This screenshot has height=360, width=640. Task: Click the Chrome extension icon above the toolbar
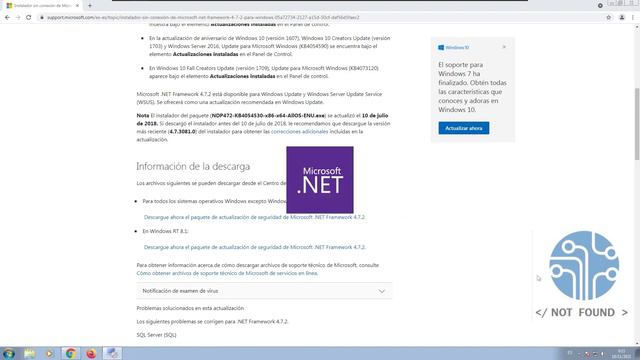point(600,5)
